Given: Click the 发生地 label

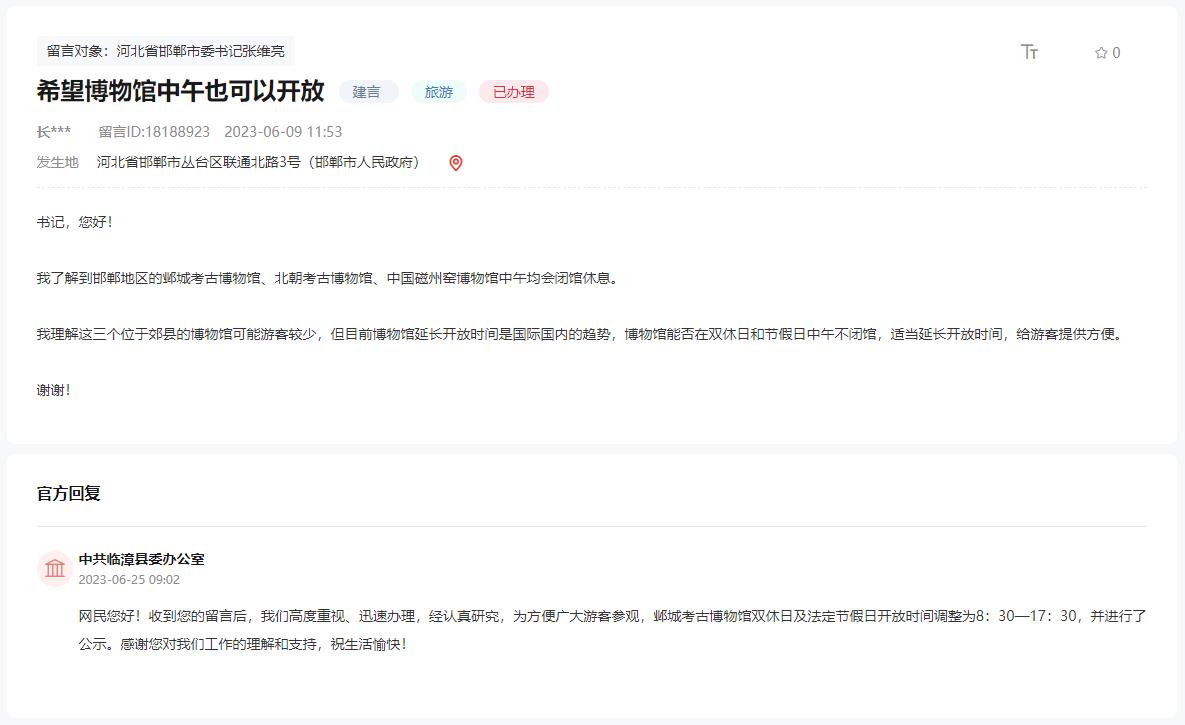Looking at the screenshot, I should [x=57, y=162].
